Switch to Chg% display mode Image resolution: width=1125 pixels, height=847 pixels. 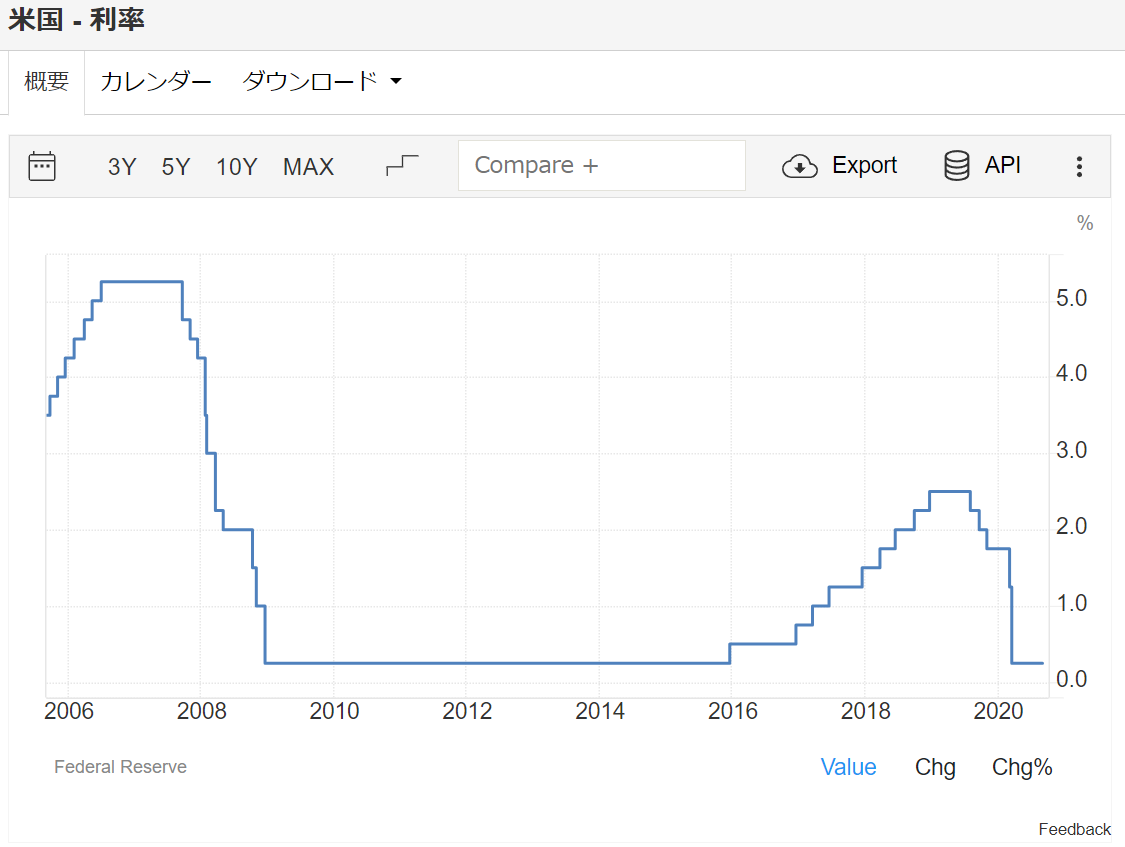pos(1022,767)
